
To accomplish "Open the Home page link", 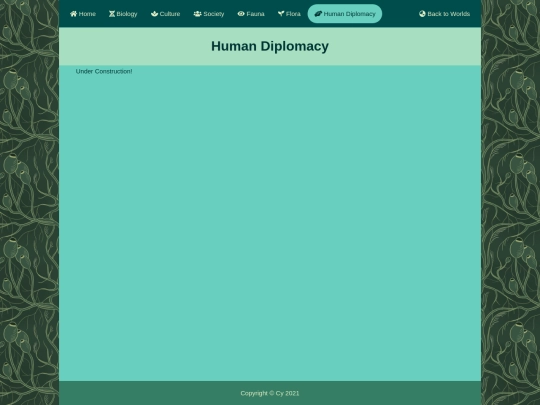I will click(83, 14).
